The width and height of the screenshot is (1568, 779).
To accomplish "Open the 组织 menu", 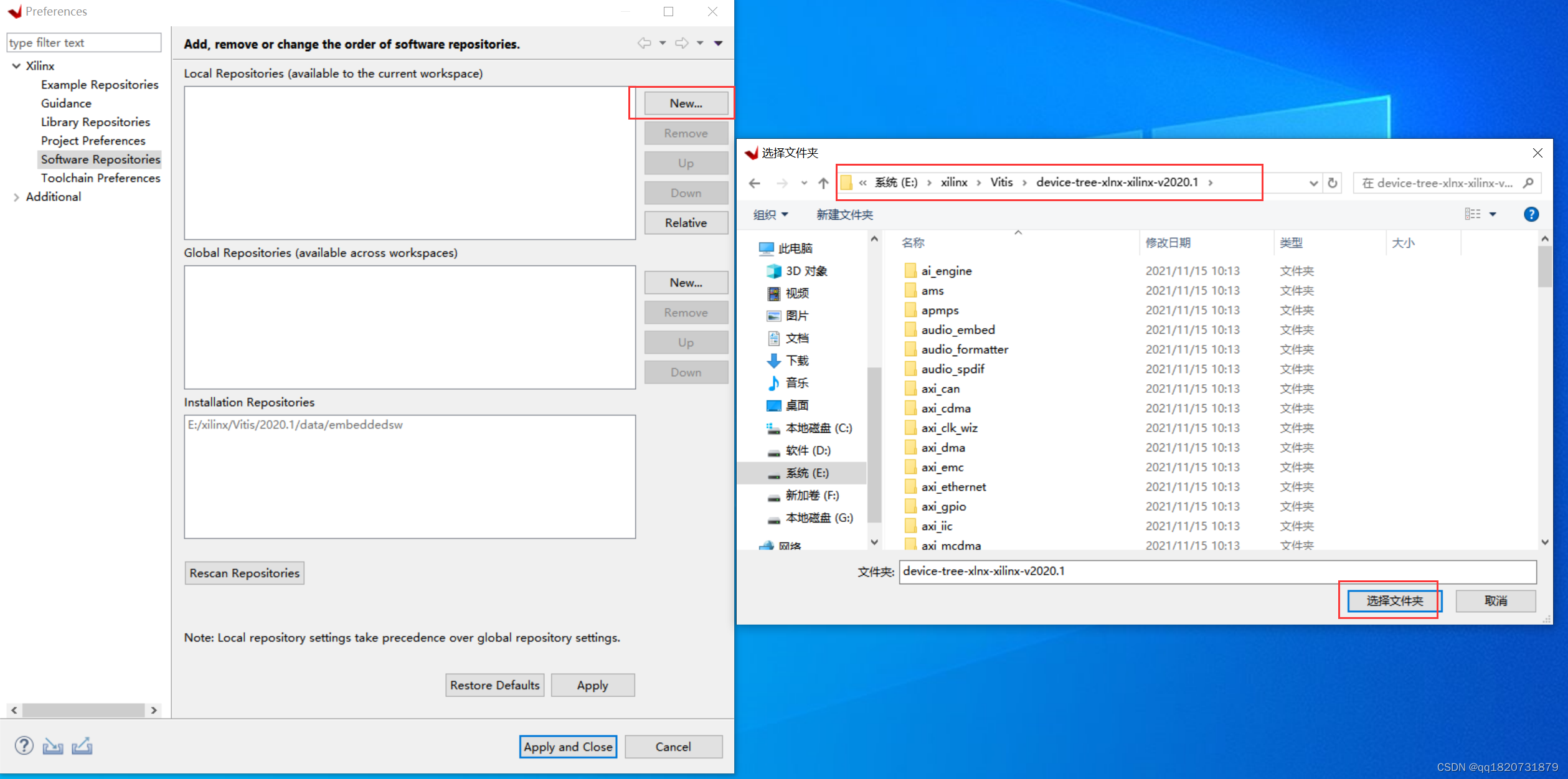I will [770, 215].
